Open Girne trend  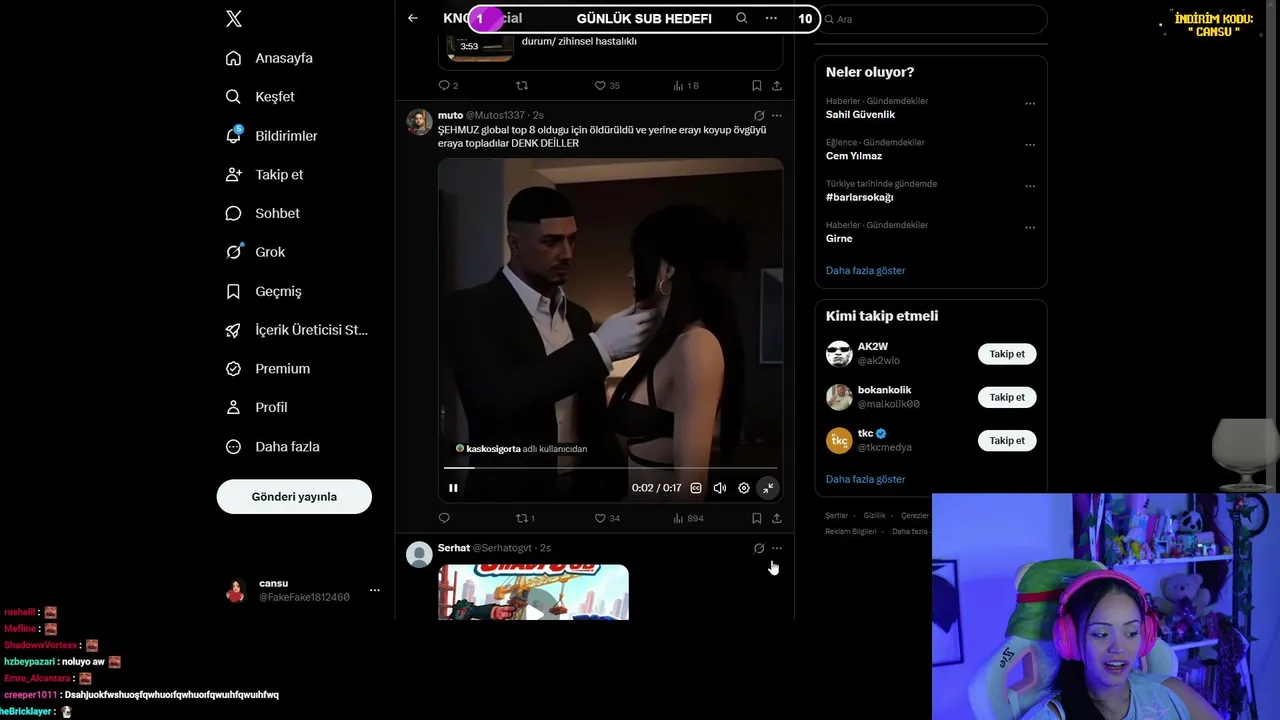pyautogui.click(x=839, y=239)
